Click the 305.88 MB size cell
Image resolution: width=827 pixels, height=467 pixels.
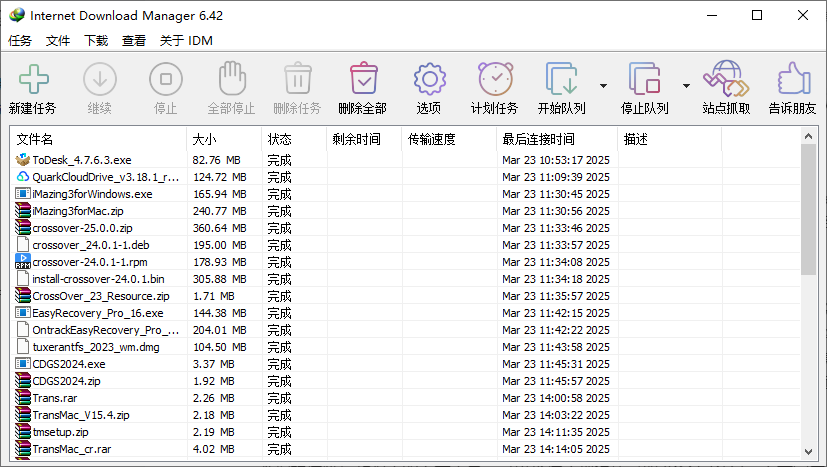[x=220, y=279]
